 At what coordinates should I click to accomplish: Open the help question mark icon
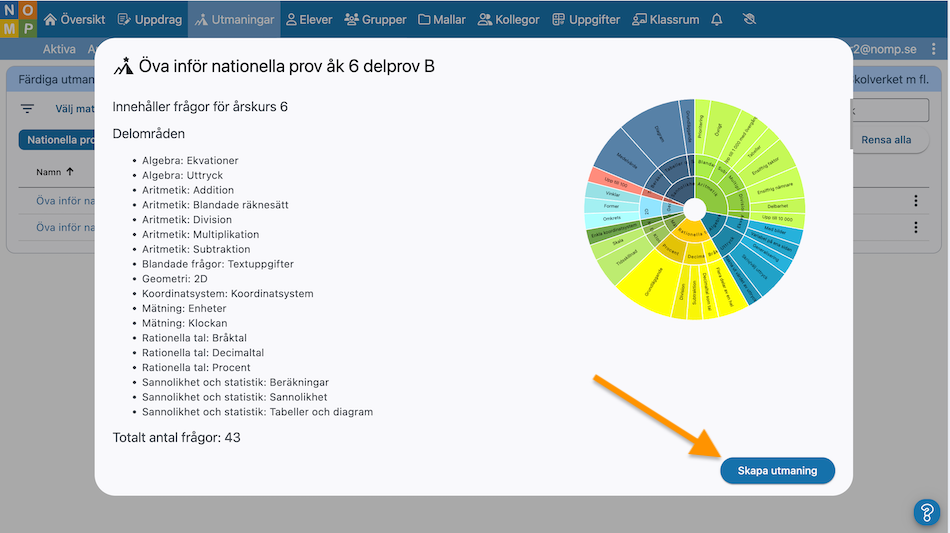pos(927,512)
